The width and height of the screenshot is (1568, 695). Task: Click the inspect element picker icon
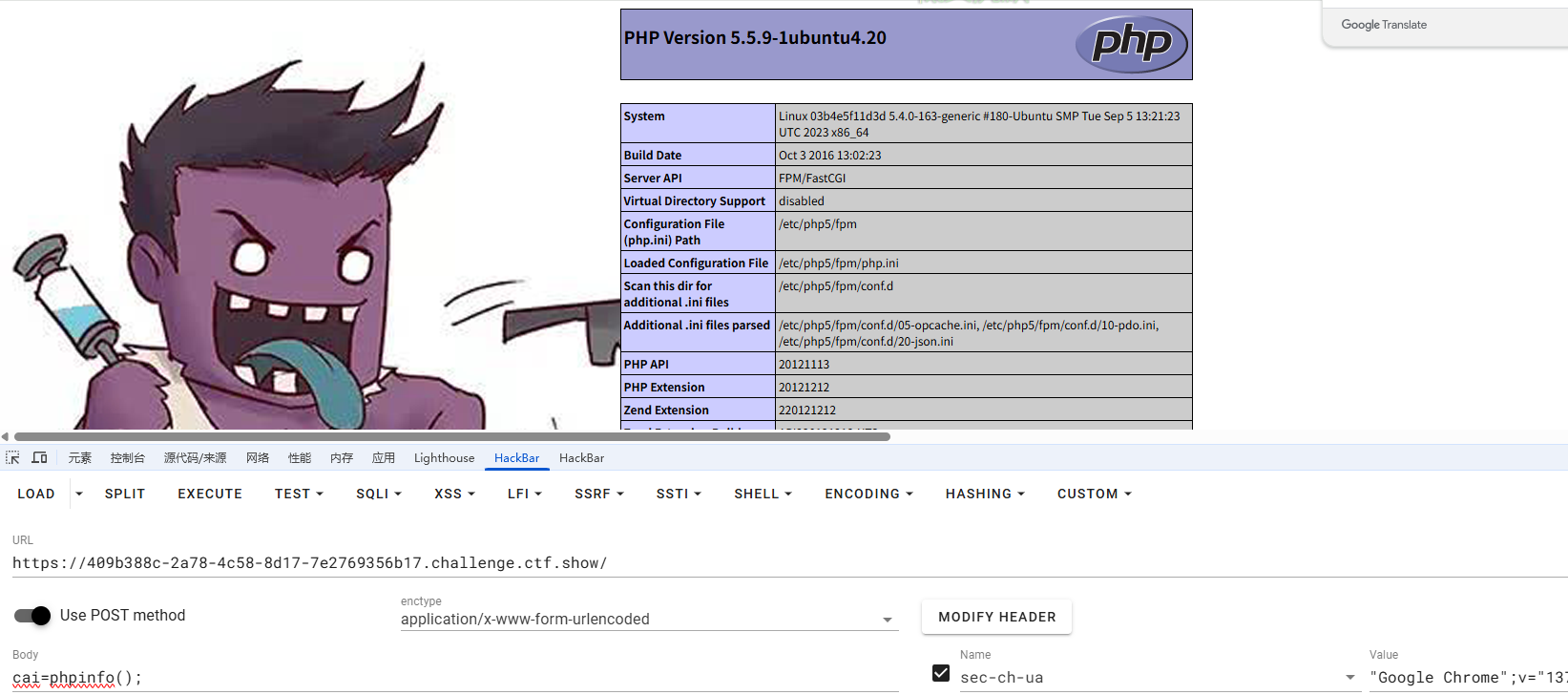(x=12, y=458)
